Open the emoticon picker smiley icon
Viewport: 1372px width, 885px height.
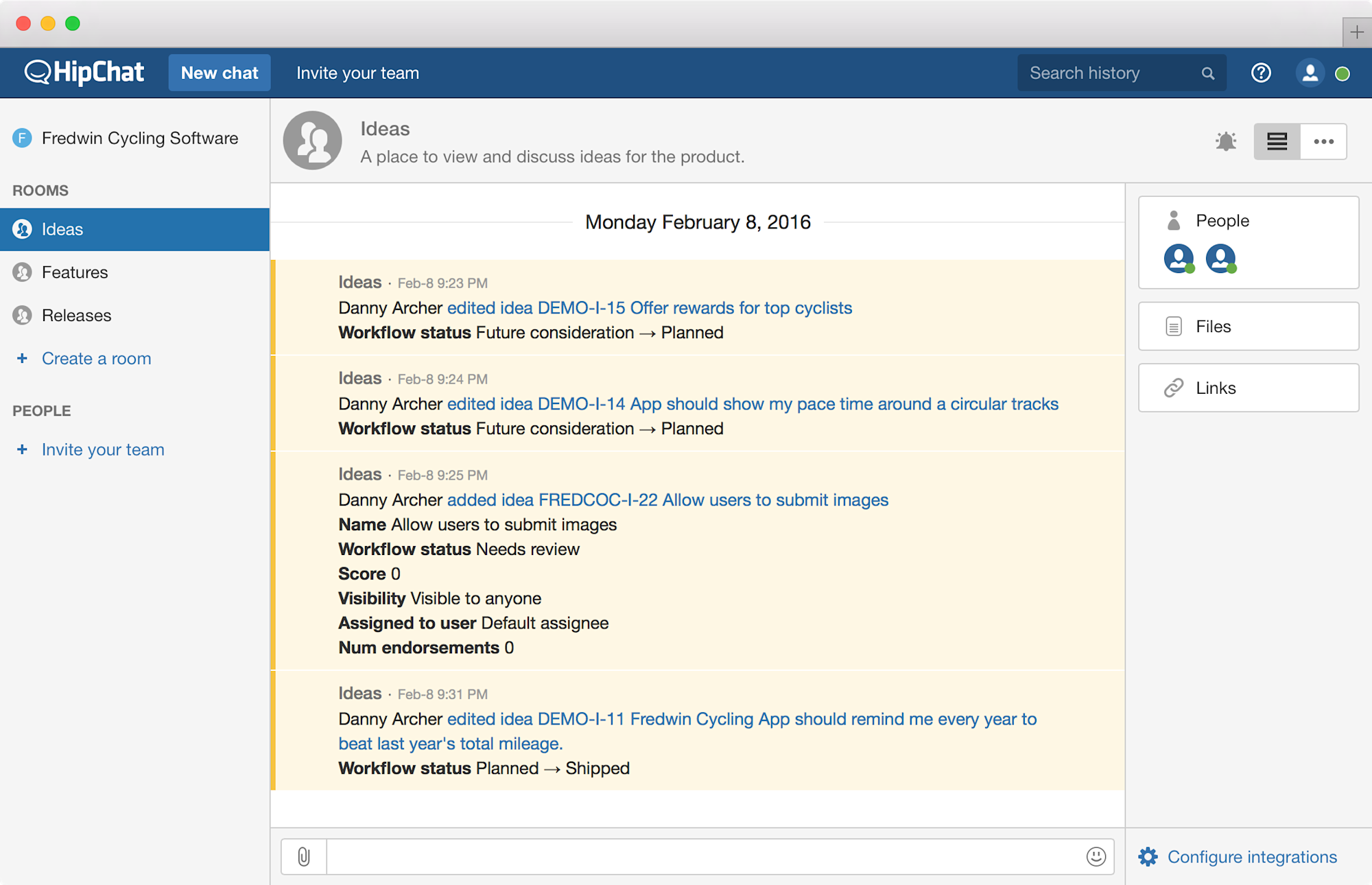(x=1096, y=856)
